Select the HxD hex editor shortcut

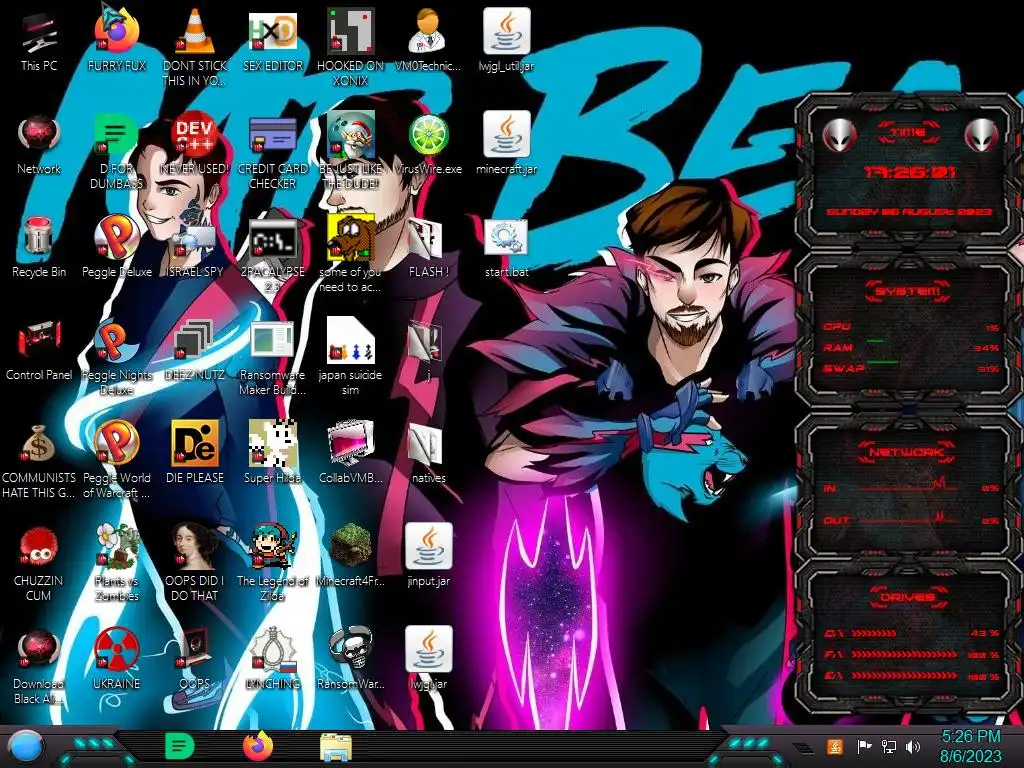273,33
